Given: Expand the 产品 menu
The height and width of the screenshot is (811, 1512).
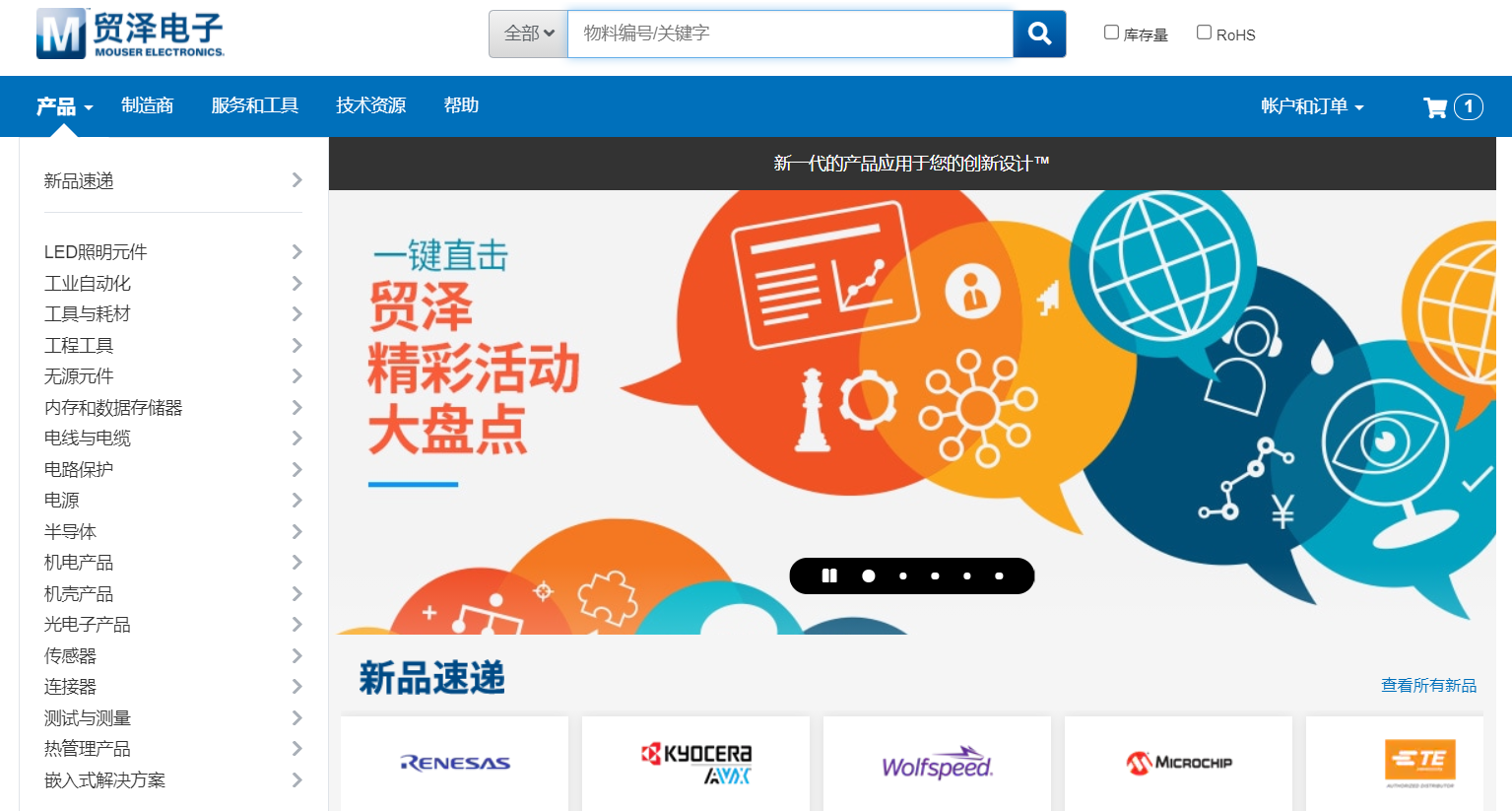Looking at the screenshot, I should (64, 106).
